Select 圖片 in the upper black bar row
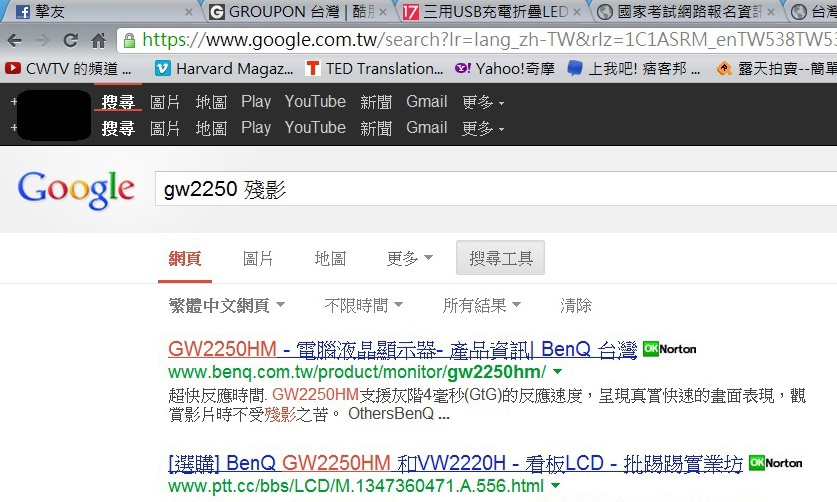Screen dimensions: 837x502 click(x=165, y=101)
